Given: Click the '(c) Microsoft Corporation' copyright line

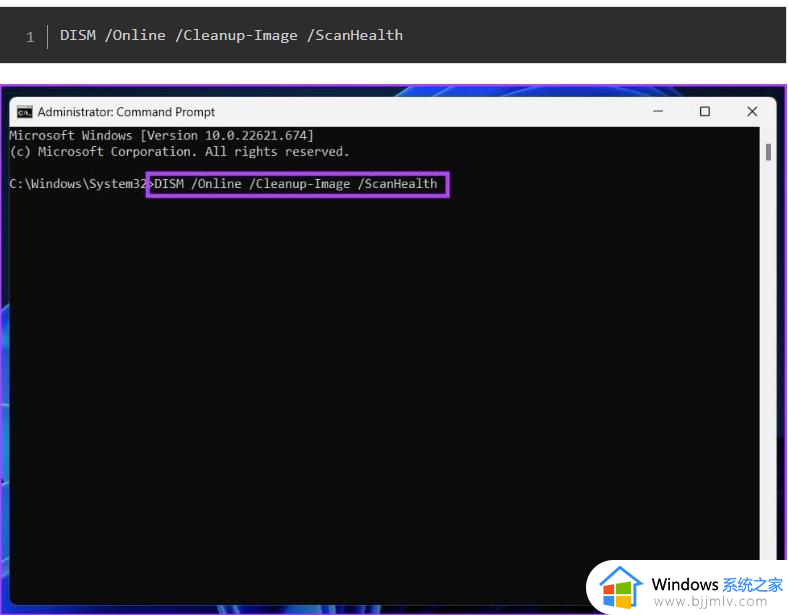Looking at the screenshot, I should pos(179,152).
